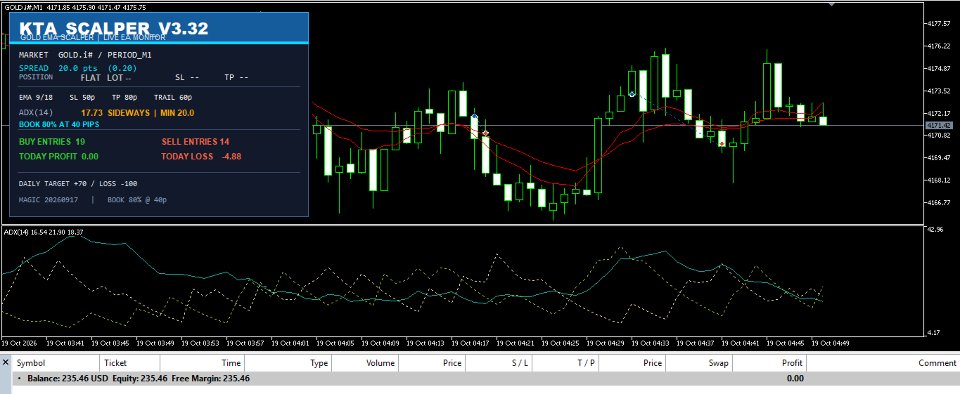960x394 pixels.
Task: Click the S / L column header
Action: coord(499,363)
